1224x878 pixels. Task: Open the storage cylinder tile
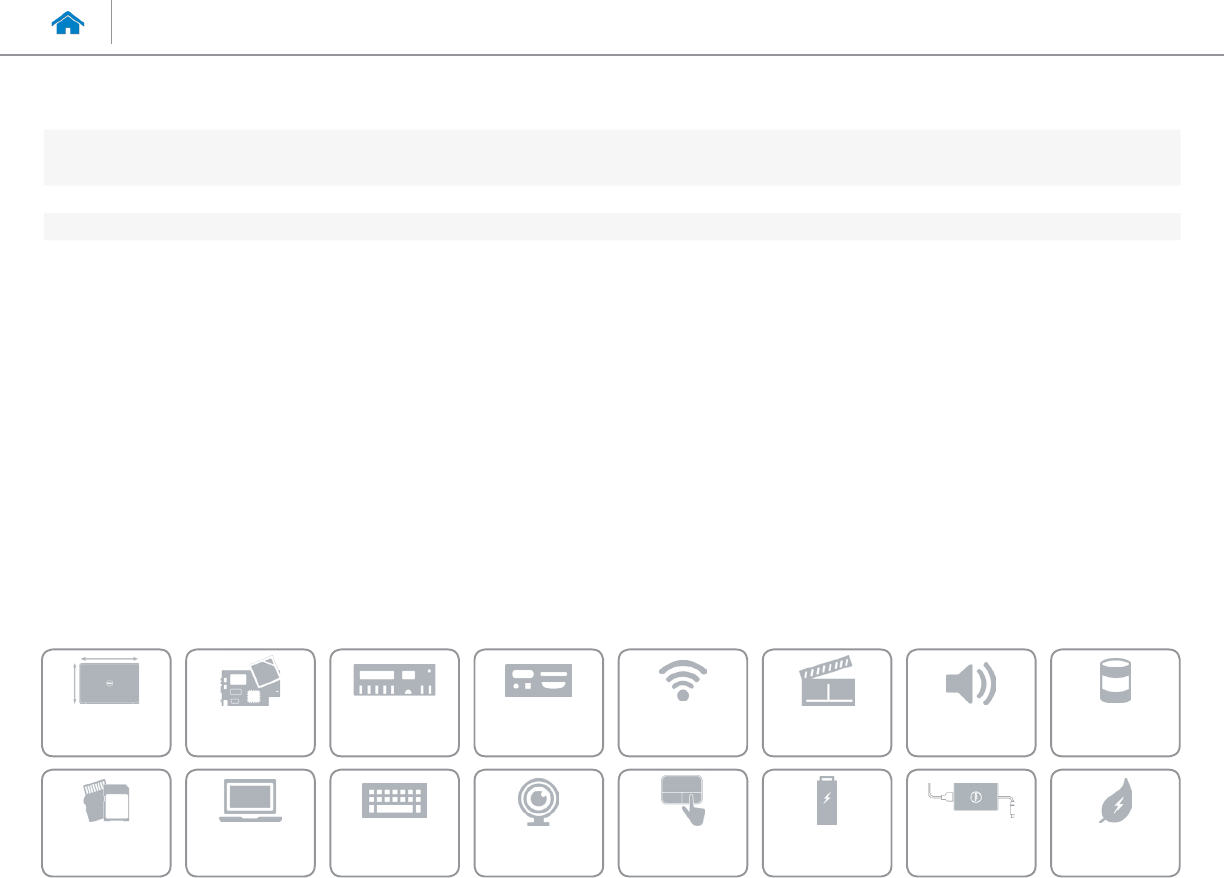tap(1115, 702)
